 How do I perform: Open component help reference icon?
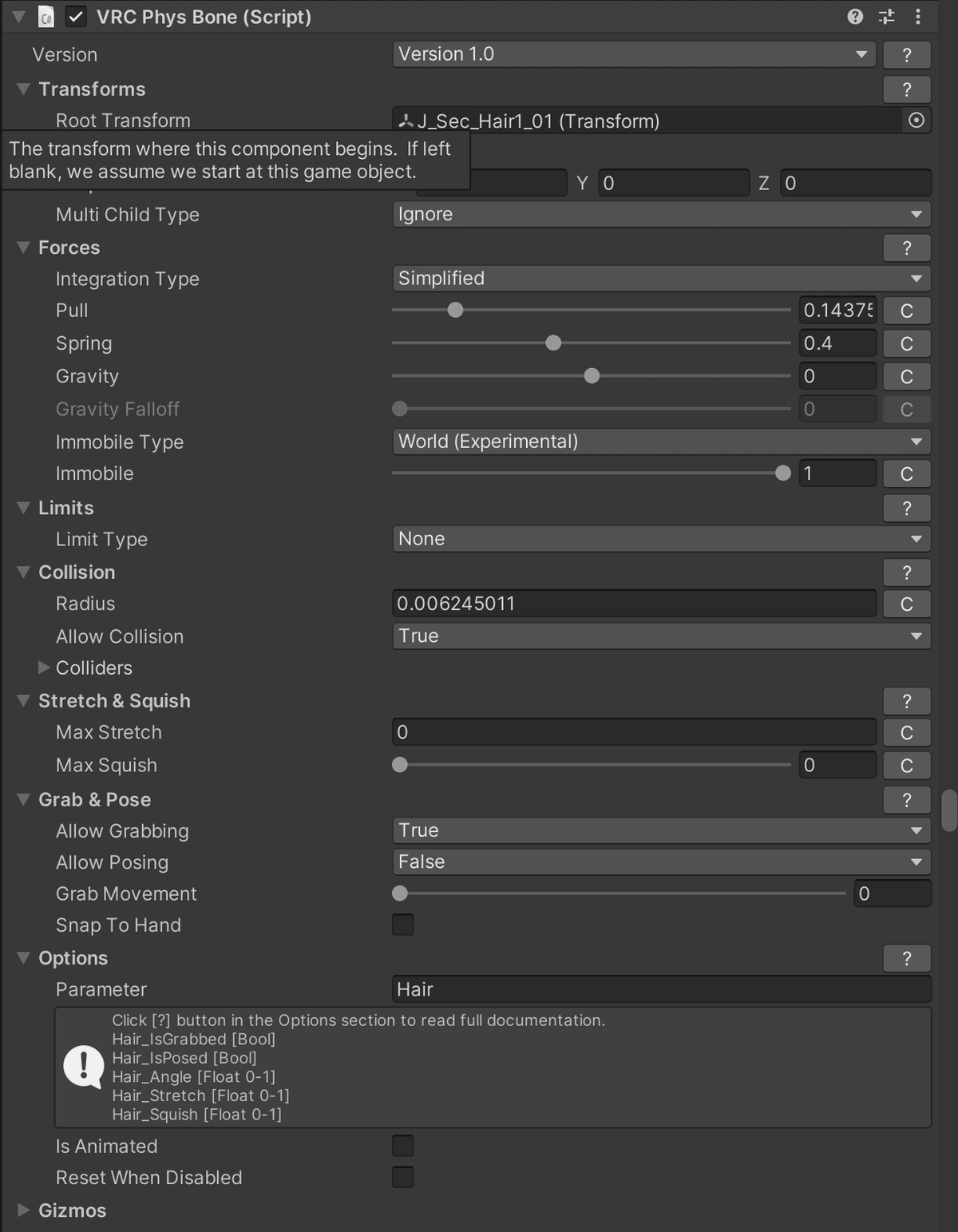[x=855, y=17]
